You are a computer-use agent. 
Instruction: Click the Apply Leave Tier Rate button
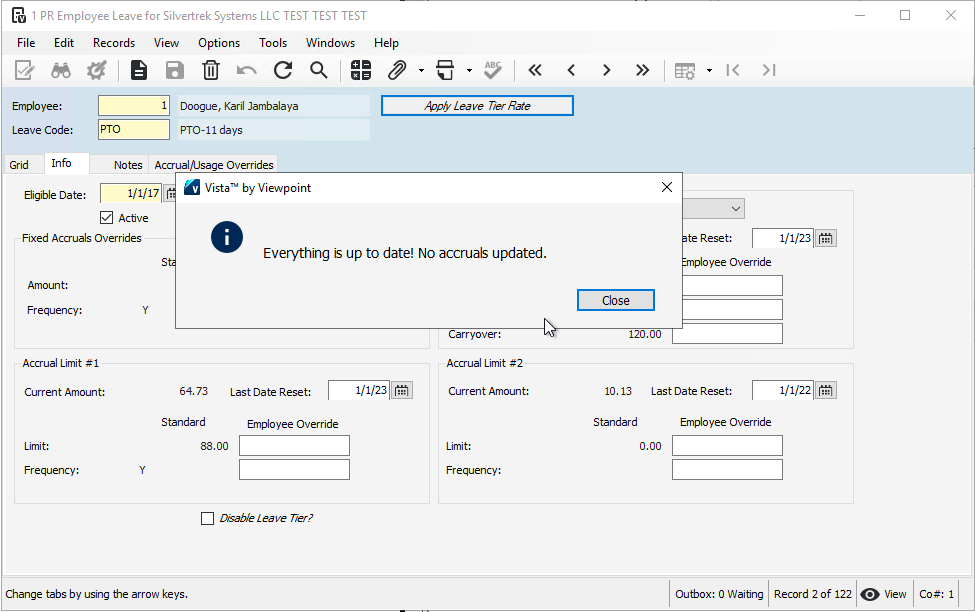pyautogui.click(x=477, y=106)
